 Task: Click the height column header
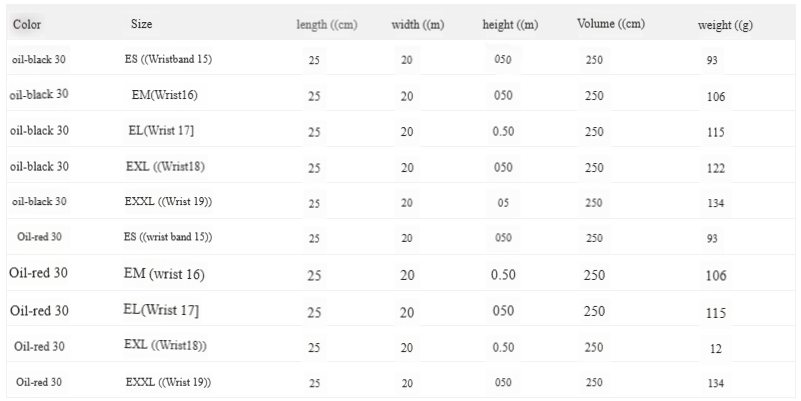click(x=510, y=23)
